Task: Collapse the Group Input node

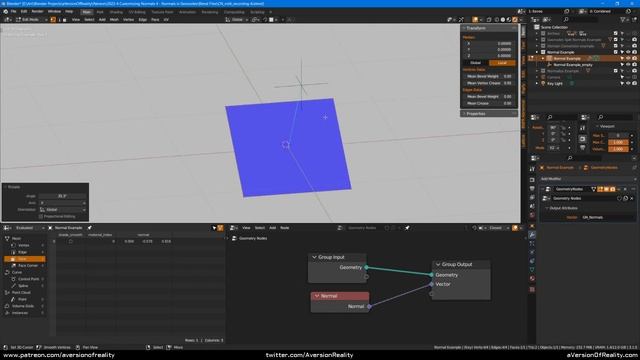Action: 314,257
